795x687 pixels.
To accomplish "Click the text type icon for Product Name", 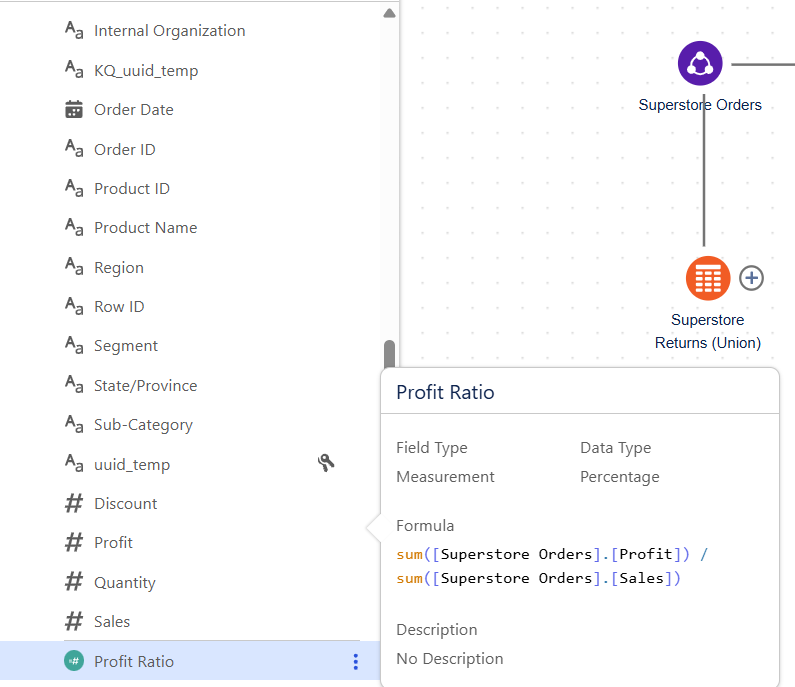I will [x=74, y=227].
